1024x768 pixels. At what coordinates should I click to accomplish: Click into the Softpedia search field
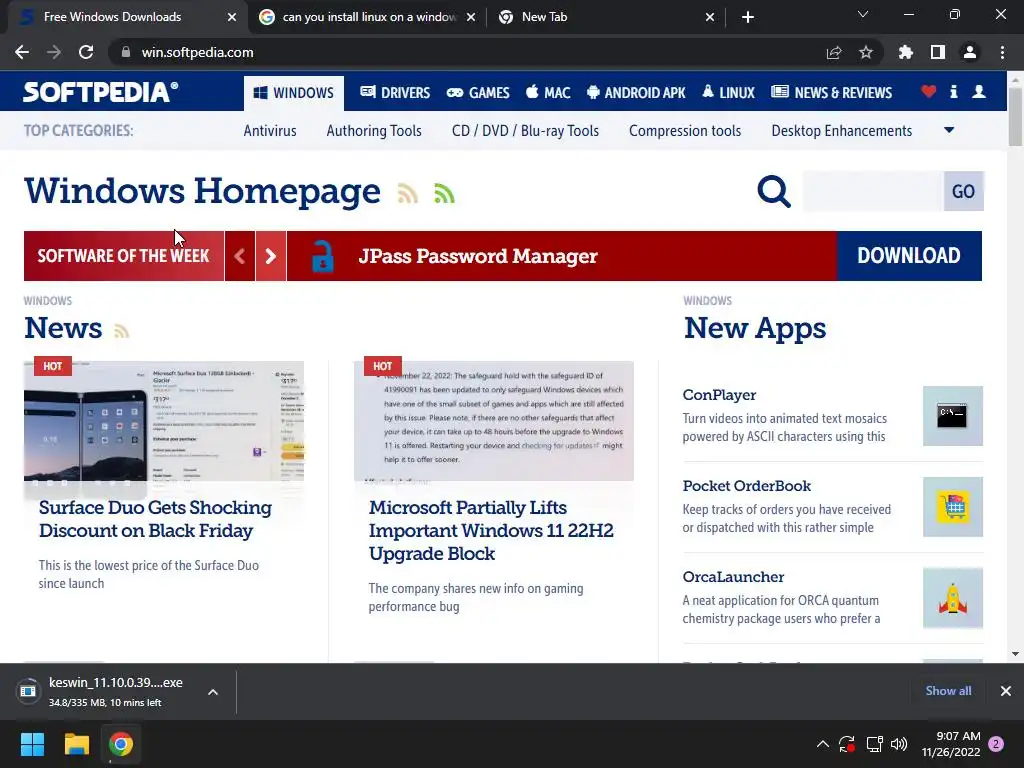(x=873, y=191)
